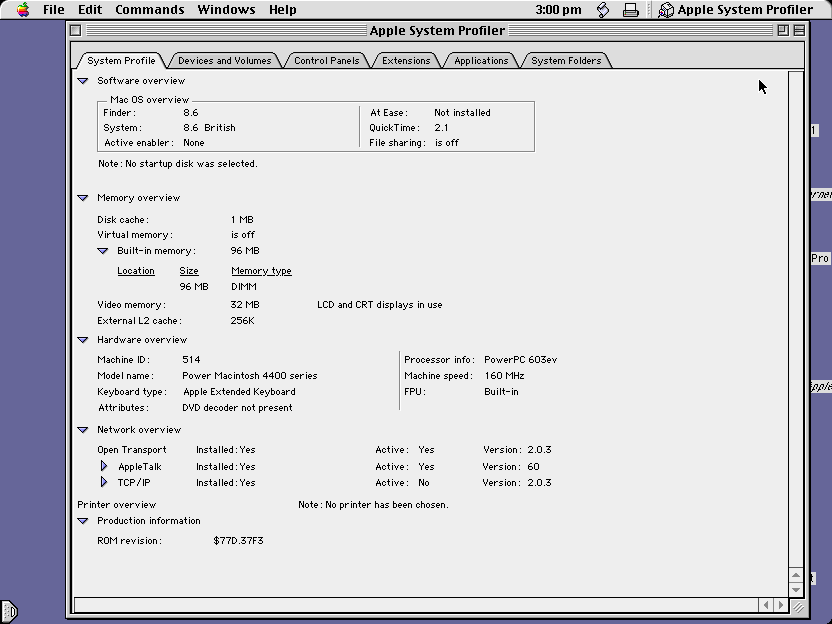
Task: Click the Open Transport row label
Action: tap(132, 449)
